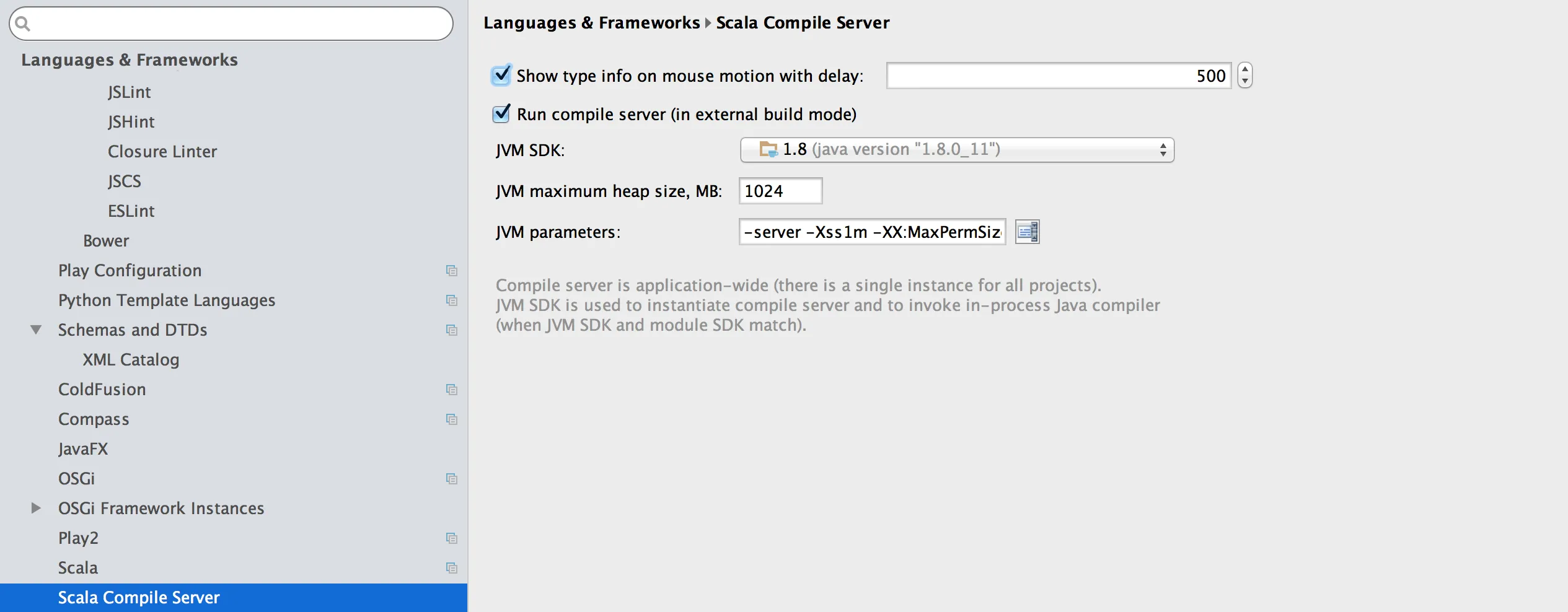The height and width of the screenshot is (612, 1568).
Task: Click the JVM maximum heap size label
Action: tap(609, 191)
